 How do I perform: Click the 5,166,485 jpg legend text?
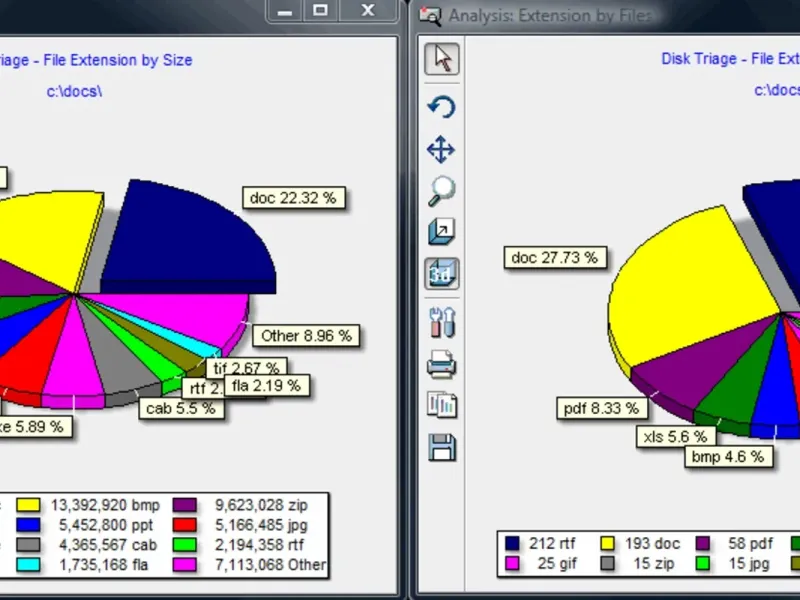(261, 525)
